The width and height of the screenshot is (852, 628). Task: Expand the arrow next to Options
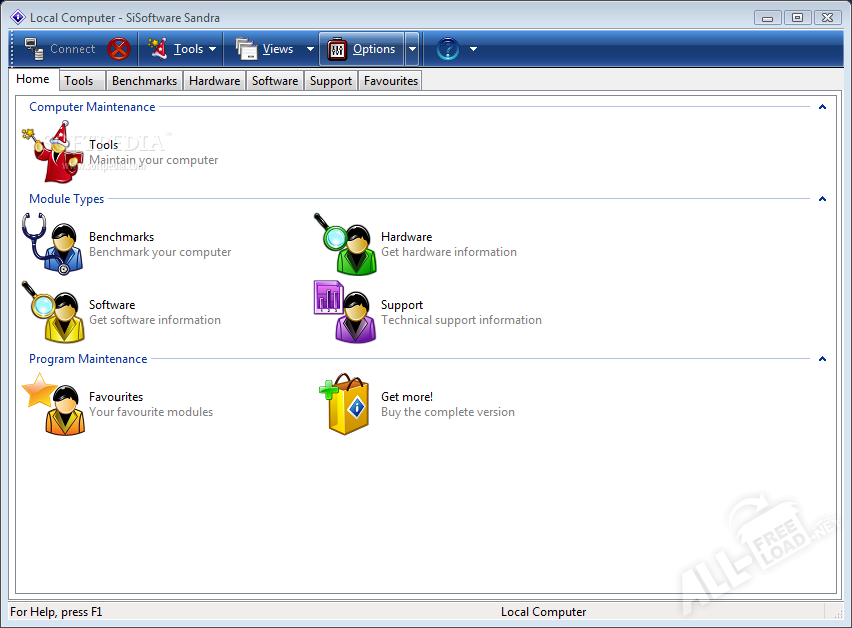[412, 49]
